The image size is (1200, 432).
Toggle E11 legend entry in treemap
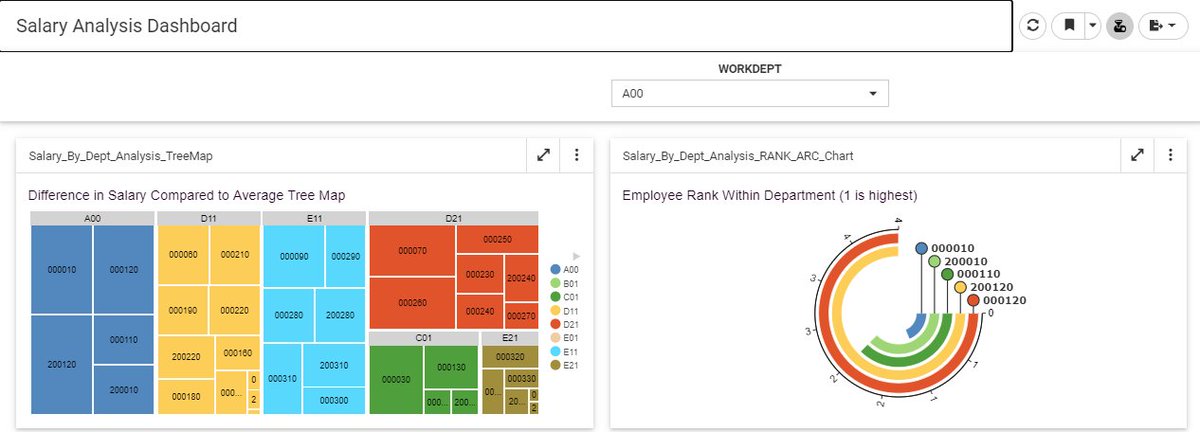(x=565, y=352)
